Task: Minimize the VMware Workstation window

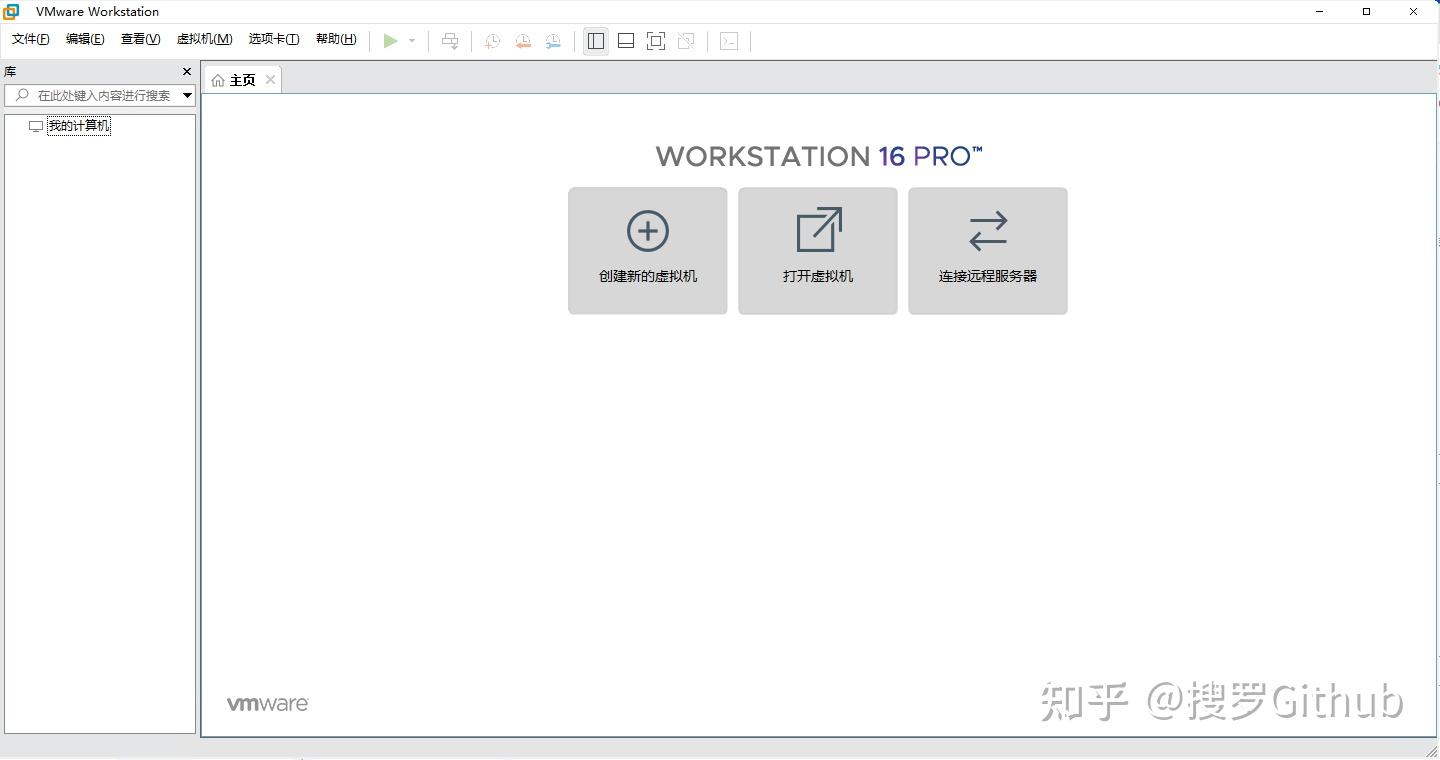Action: [1320, 12]
